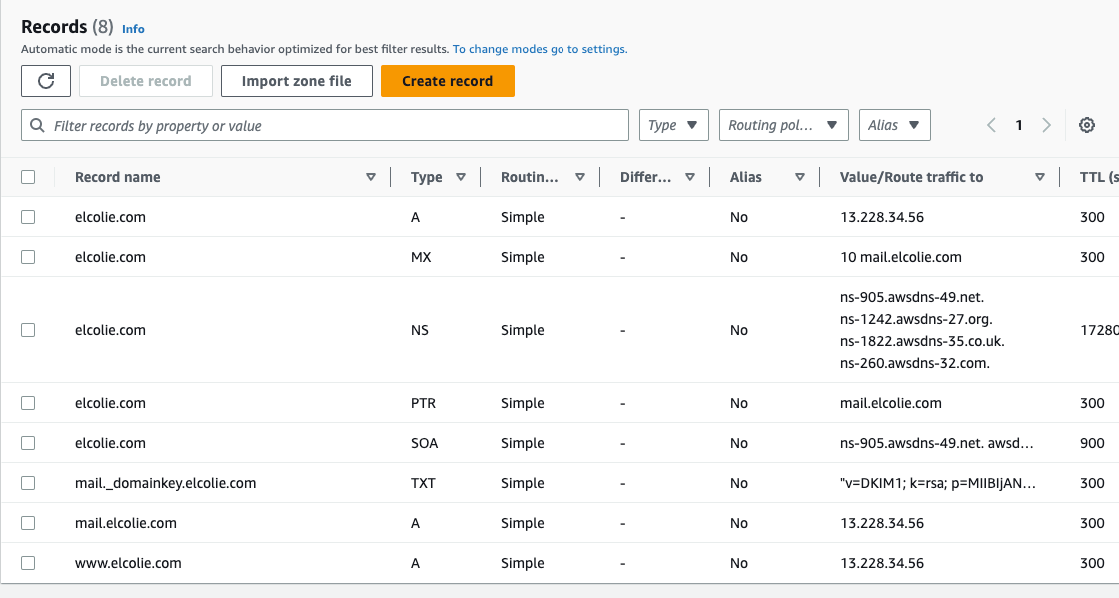
Task: Click the filter records search field
Action: coord(325,126)
